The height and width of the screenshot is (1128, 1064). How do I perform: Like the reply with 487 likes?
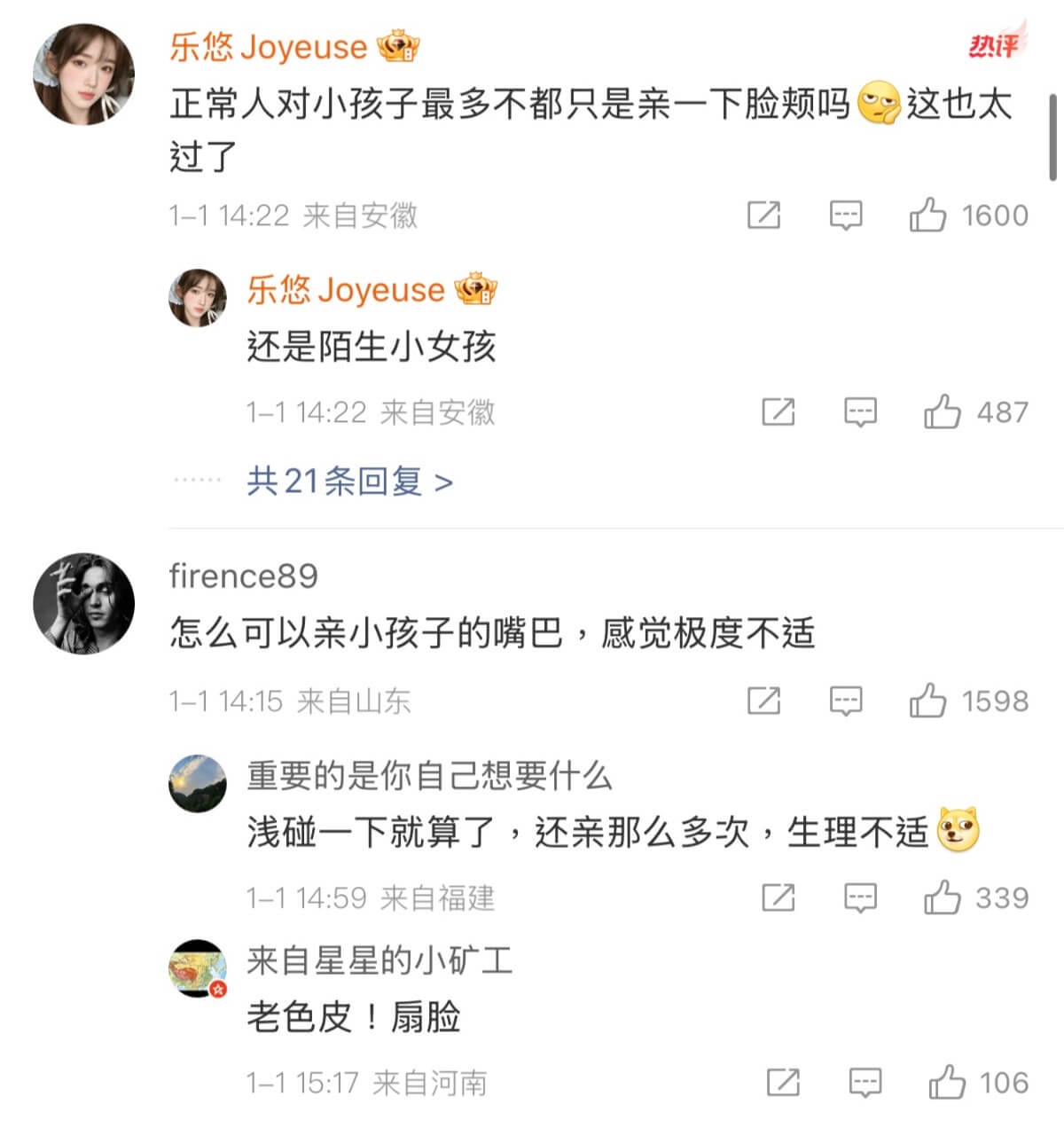click(x=942, y=412)
